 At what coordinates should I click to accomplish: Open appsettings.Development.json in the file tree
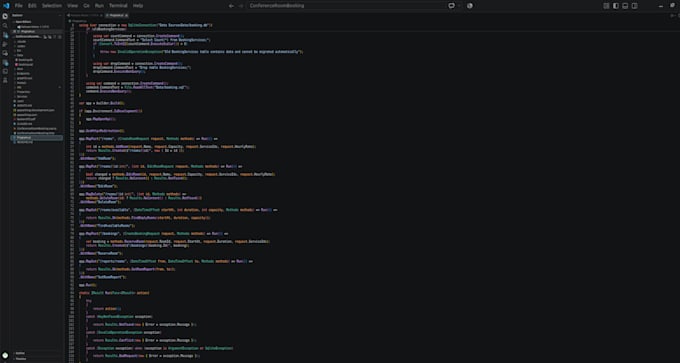pos(36,110)
